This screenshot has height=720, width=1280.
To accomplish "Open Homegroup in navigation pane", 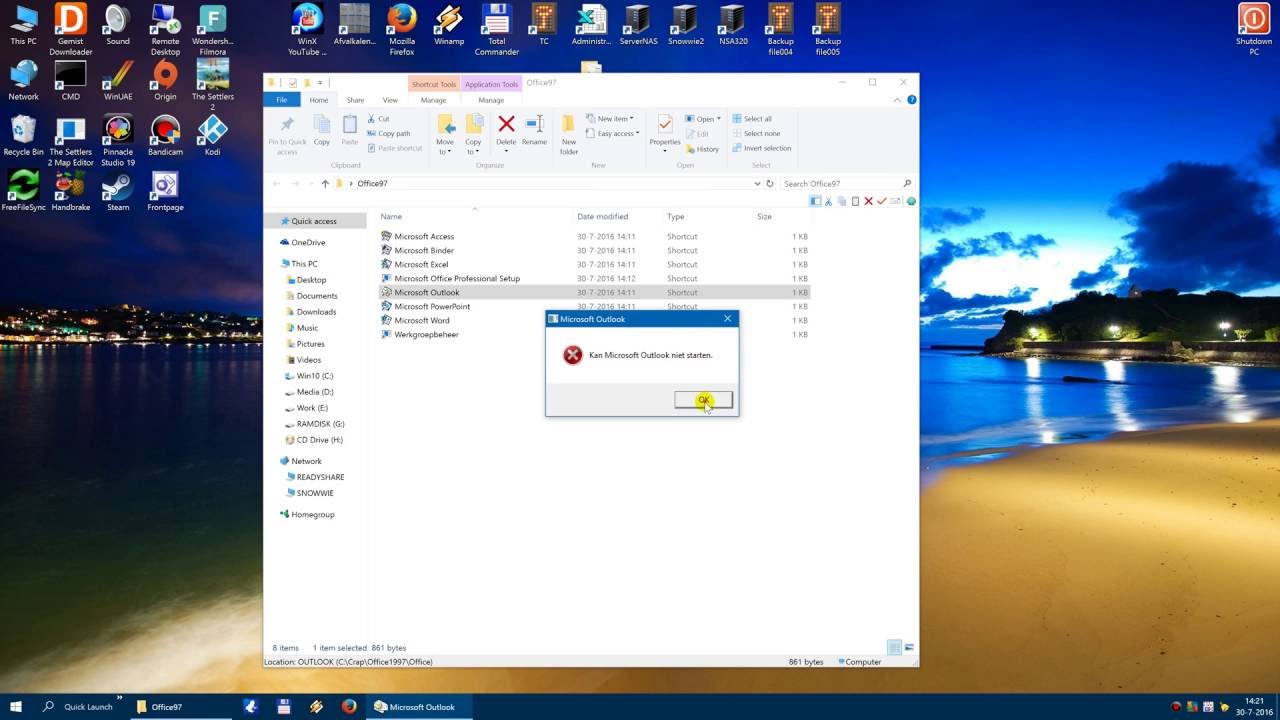I will click(x=313, y=514).
